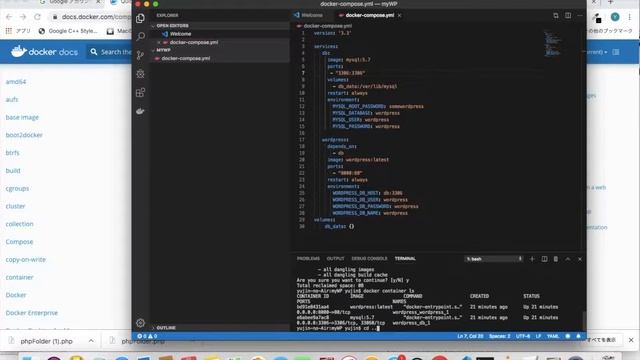This screenshot has width=640, height=360.
Task: Reload the Docker docs page in Chrome
Action: [x=37, y=17]
